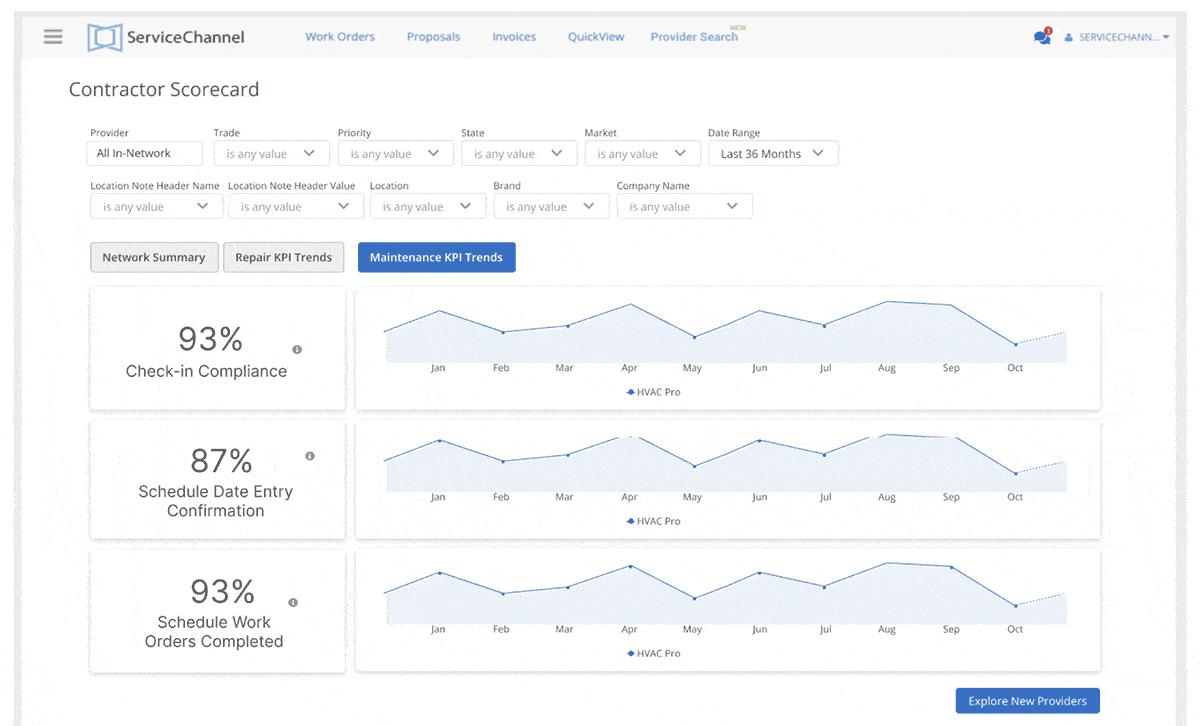The width and height of the screenshot is (1200, 726).
Task: Click the April data point on Check-in chart
Action: [629, 304]
